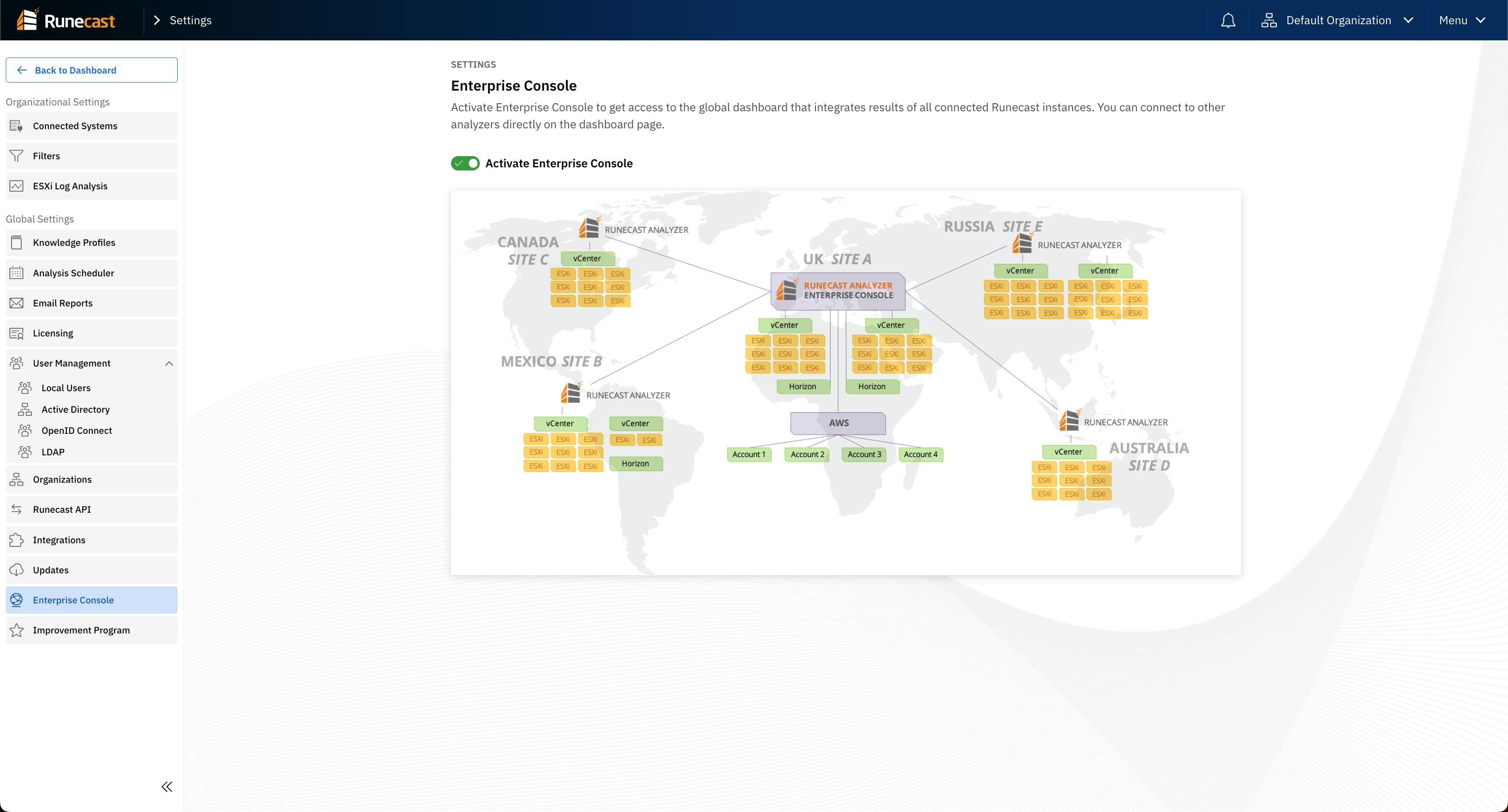This screenshot has height=812, width=1508.
Task: Click the Filters funnel icon
Action: (x=17, y=156)
